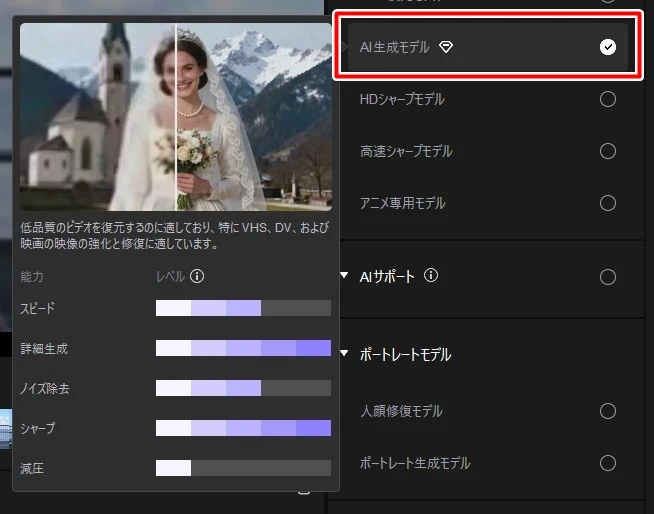Viewport: 654px width, 514px height.
Task: Enable the AIサポート radio toggle
Action: (x=608, y=277)
